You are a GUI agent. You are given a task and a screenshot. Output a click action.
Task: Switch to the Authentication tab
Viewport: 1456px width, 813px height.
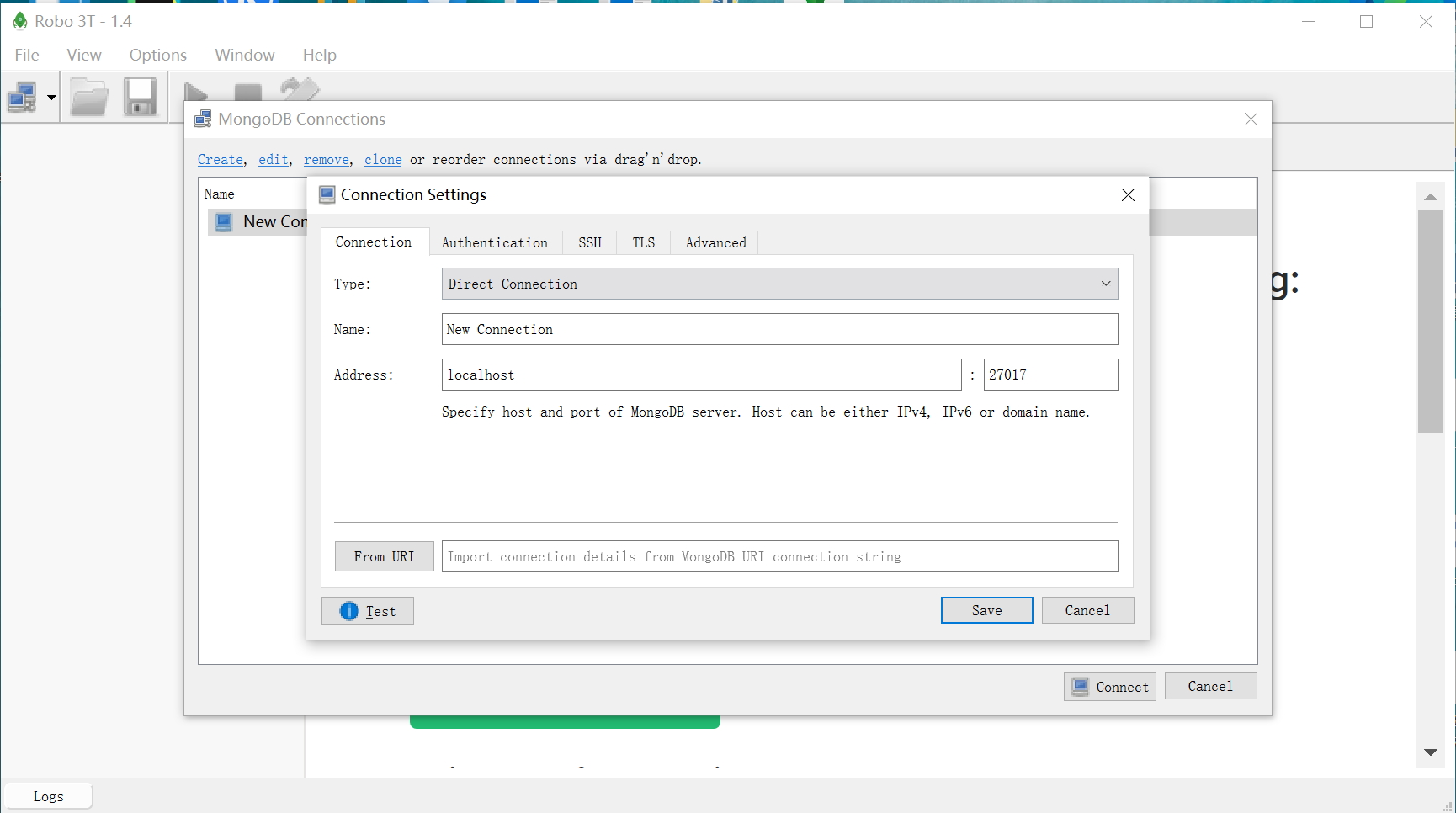click(495, 243)
